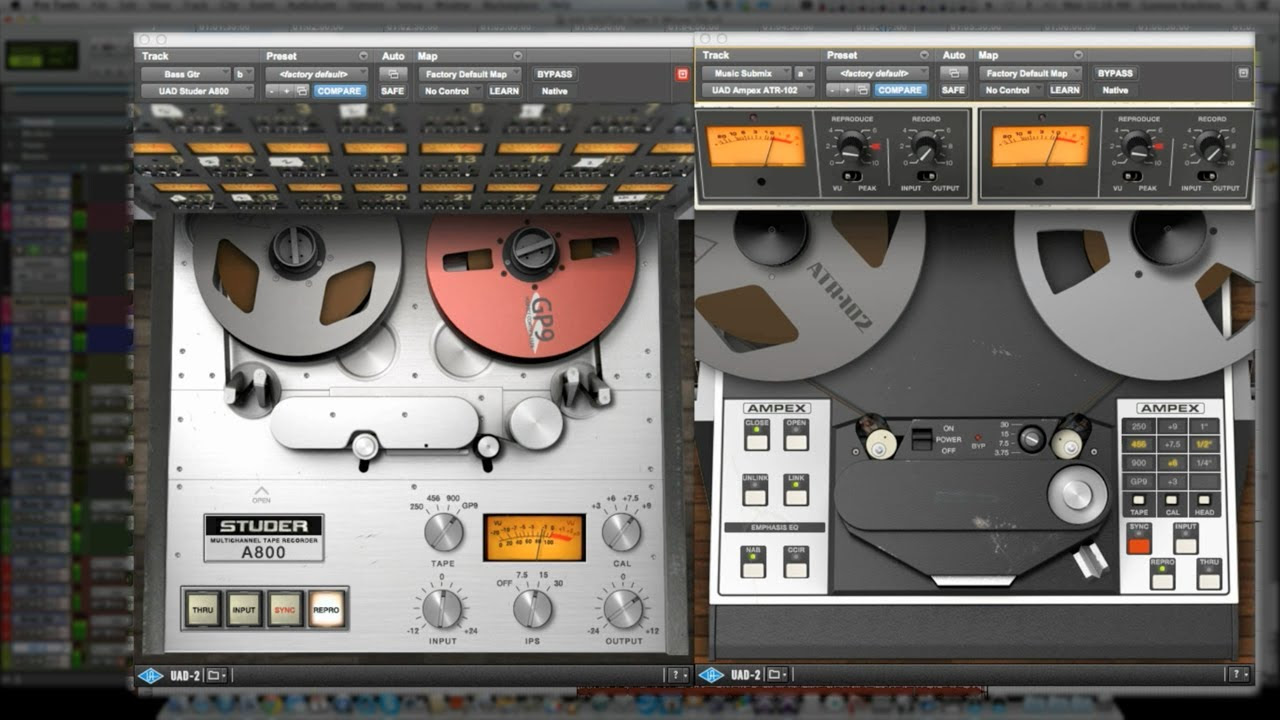Viewport: 1280px width, 720px height.
Task: Click the Studer A800 nameplate badge
Action: (x=264, y=537)
